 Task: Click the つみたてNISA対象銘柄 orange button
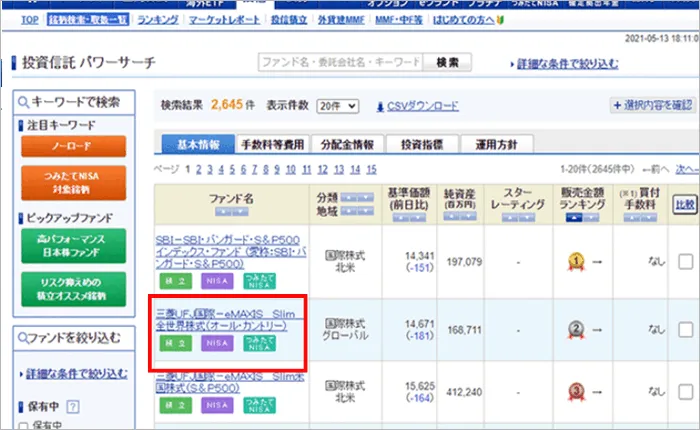pos(73,183)
